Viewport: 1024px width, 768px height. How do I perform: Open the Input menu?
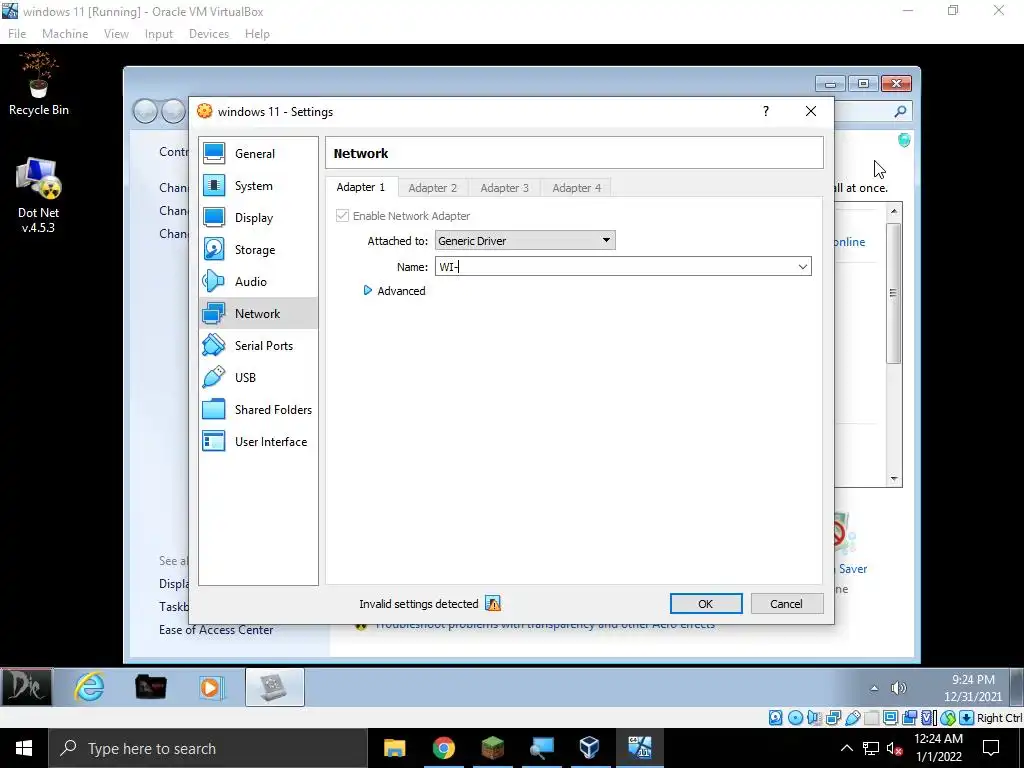[159, 34]
